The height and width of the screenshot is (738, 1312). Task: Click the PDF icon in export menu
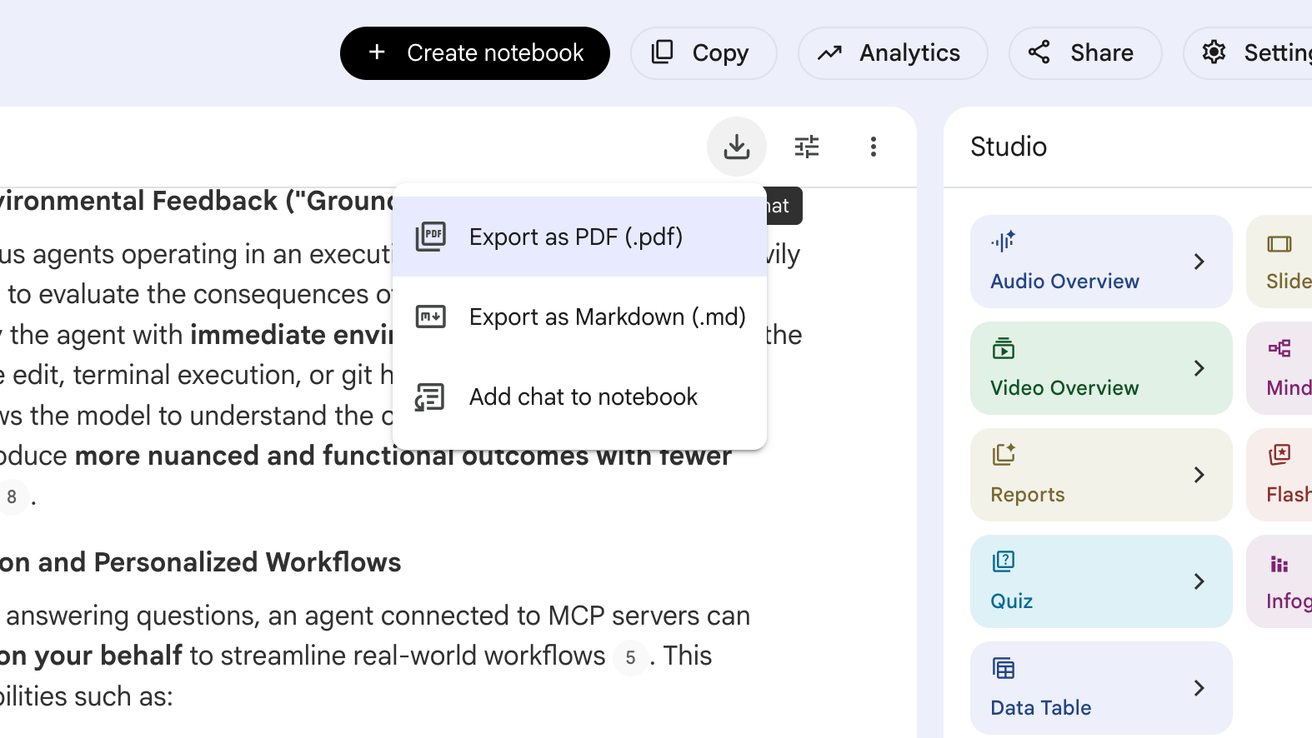(431, 237)
